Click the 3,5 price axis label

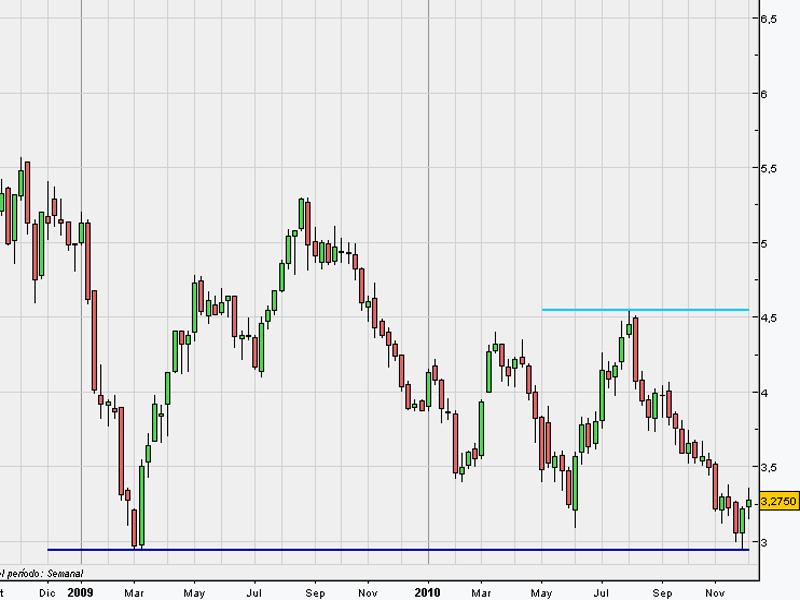(768, 467)
